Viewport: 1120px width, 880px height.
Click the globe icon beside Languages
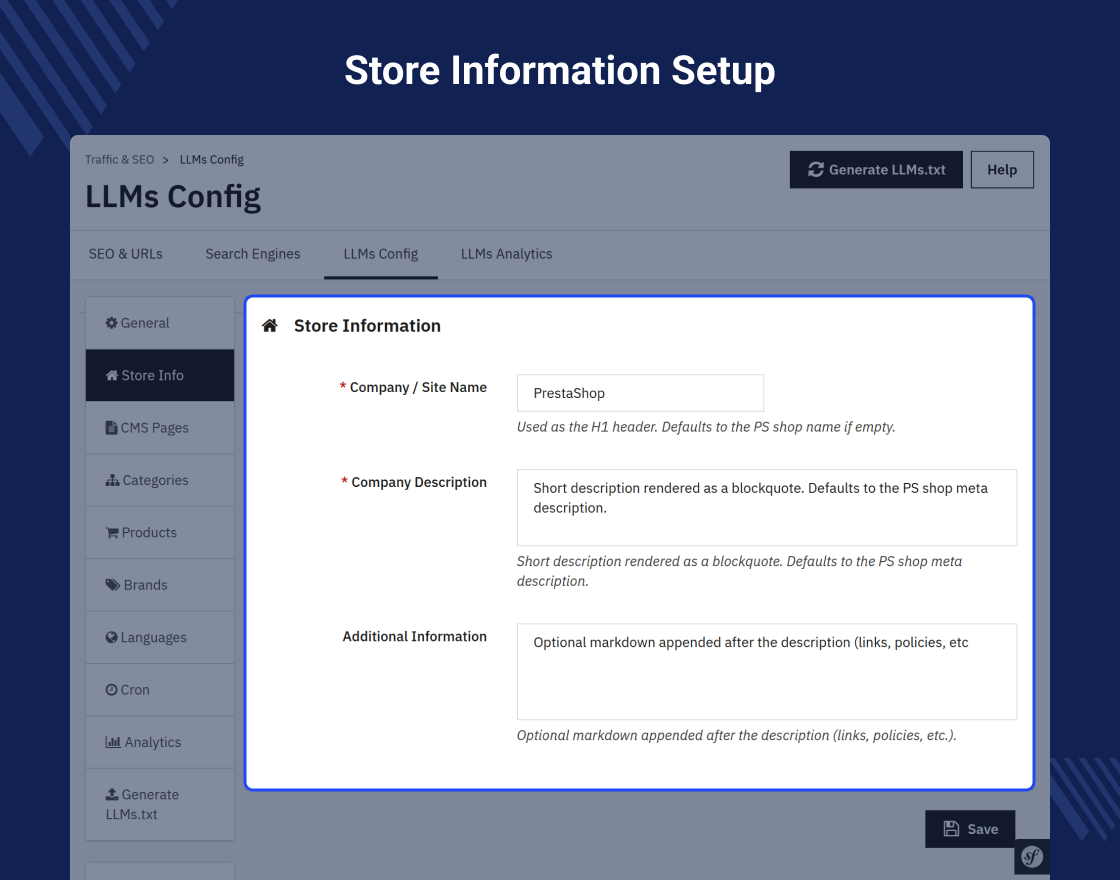coord(111,637)
